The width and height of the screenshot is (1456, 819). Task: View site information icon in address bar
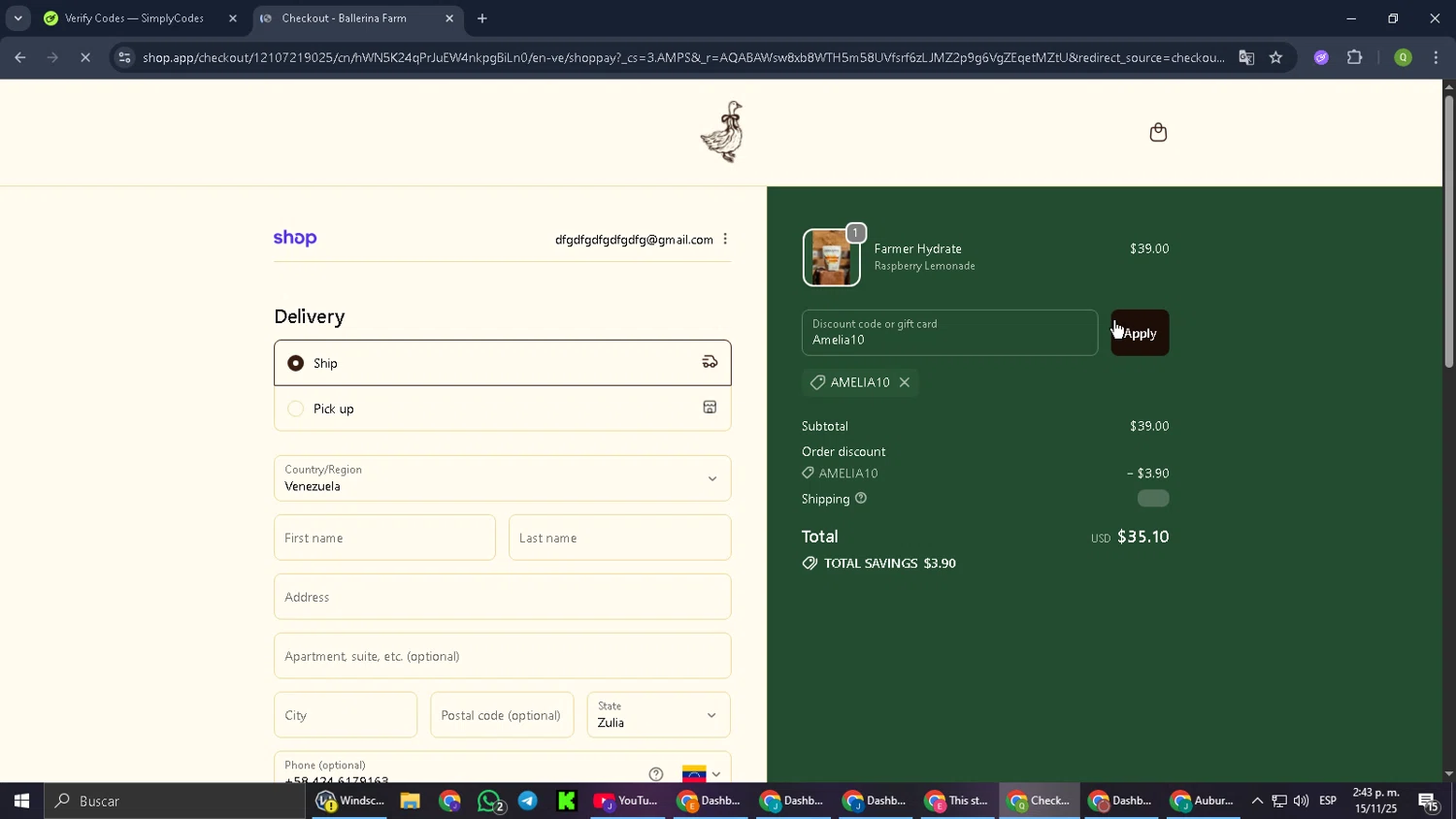[x=123, y=57]
